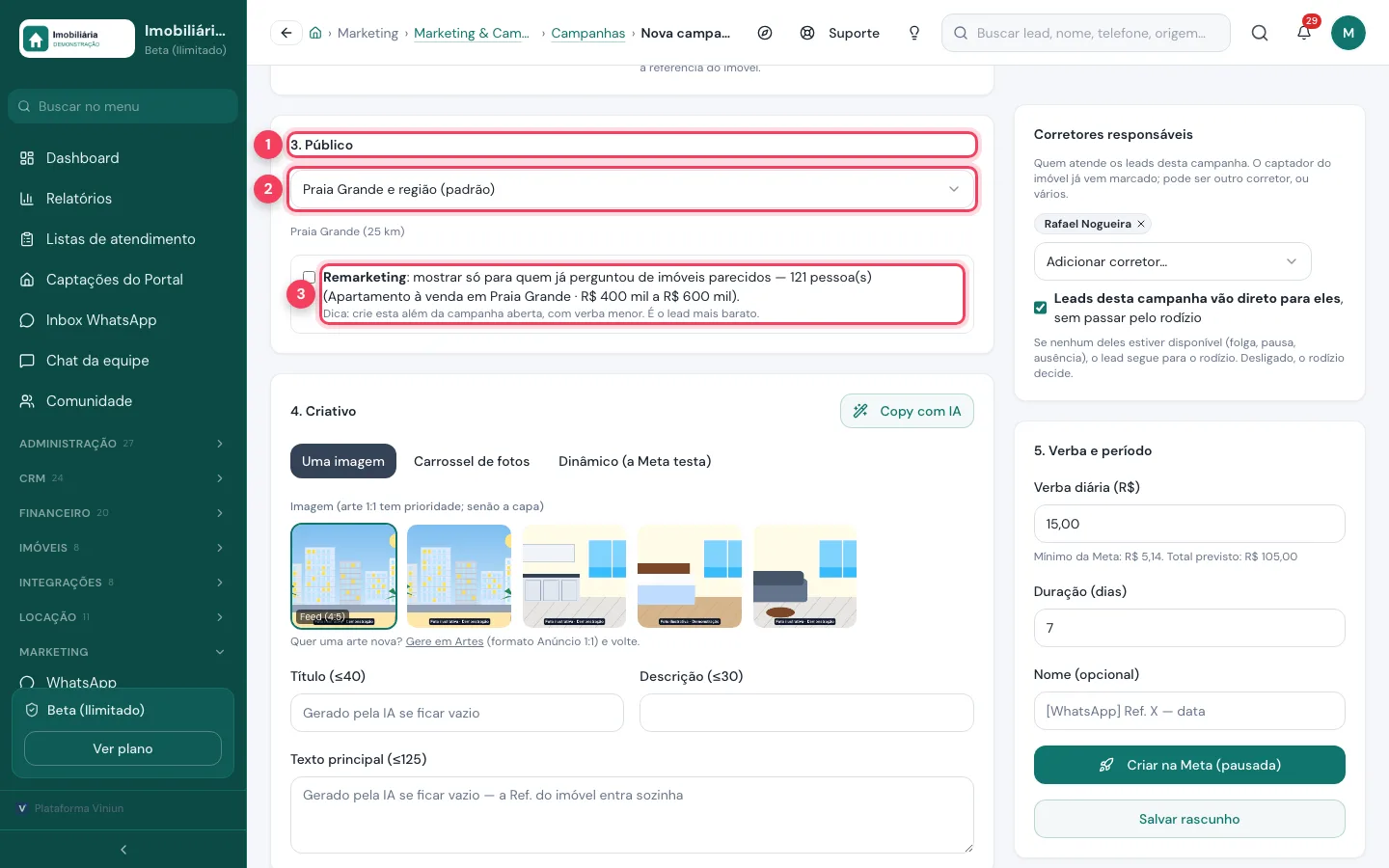The image size is (1389, 868).
Task: Click the compass icon in top bar
Action: (x=765, y=33)
